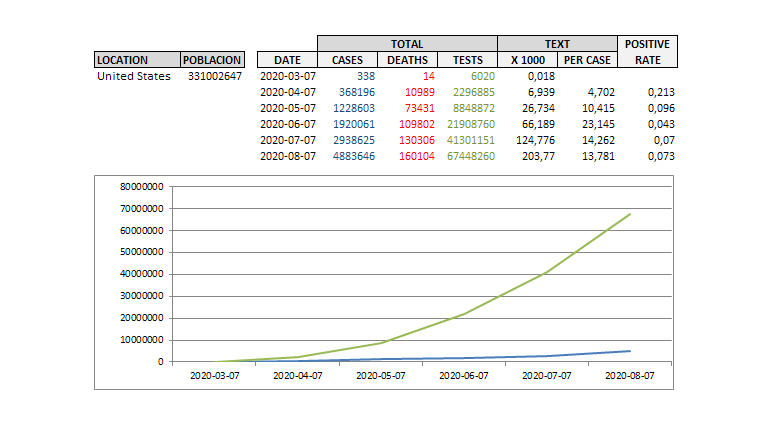Select the X 1000 column header
This screenshot has height=430, width=770.
(x=527, y=60)
